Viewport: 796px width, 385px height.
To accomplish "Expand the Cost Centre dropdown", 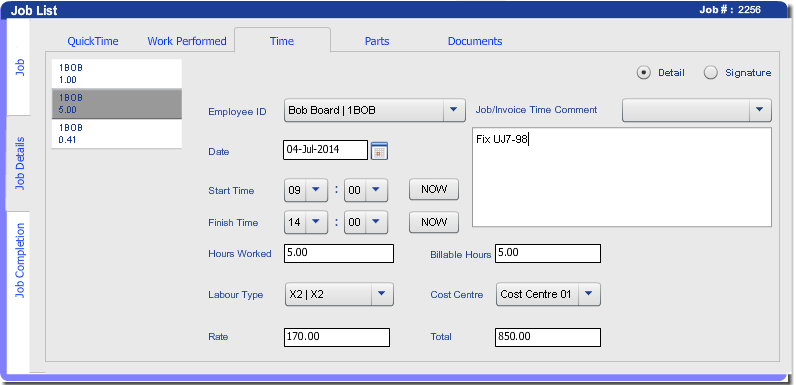I will click(548, 294).
